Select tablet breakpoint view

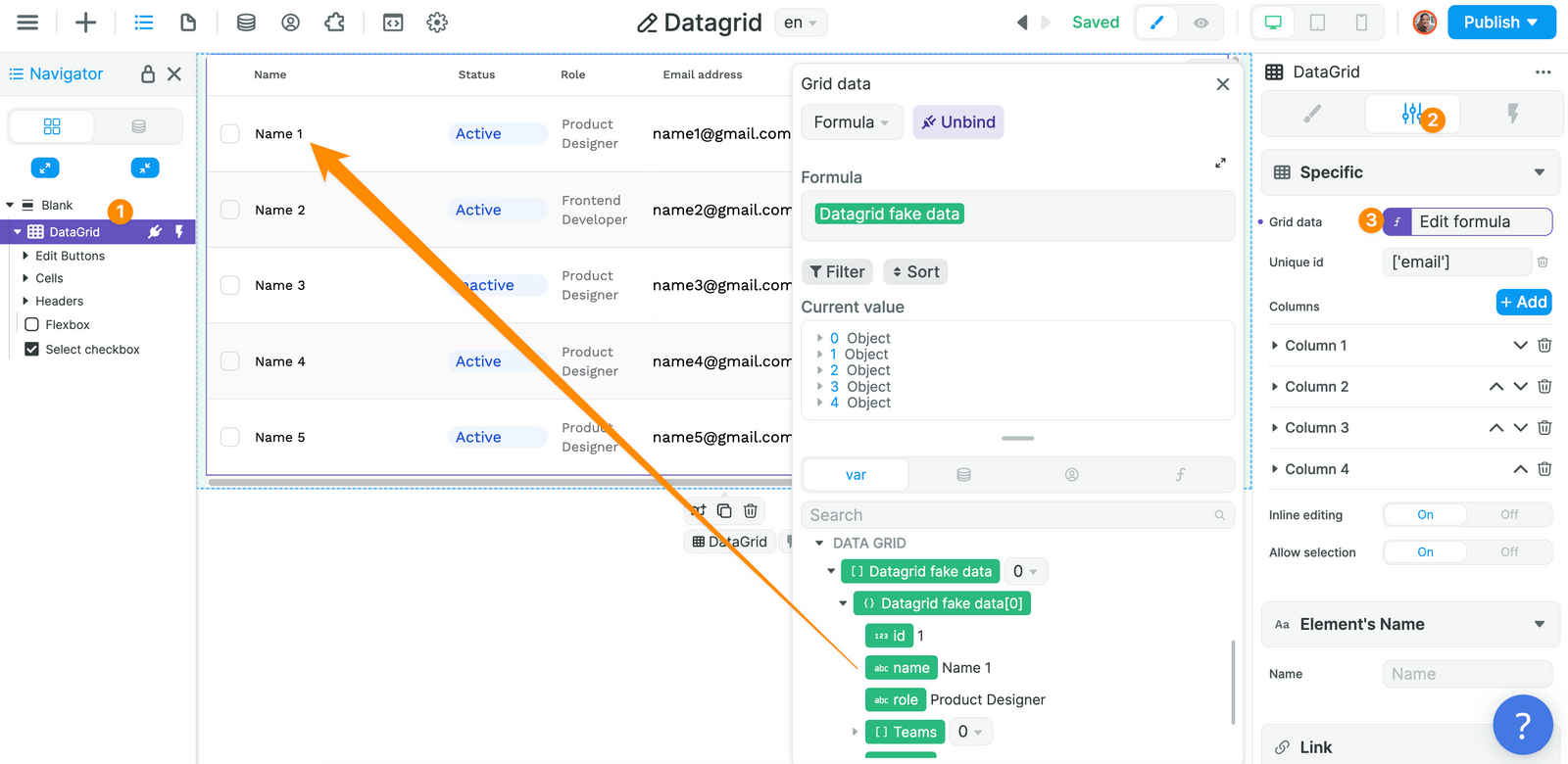tap(1317, 23)
